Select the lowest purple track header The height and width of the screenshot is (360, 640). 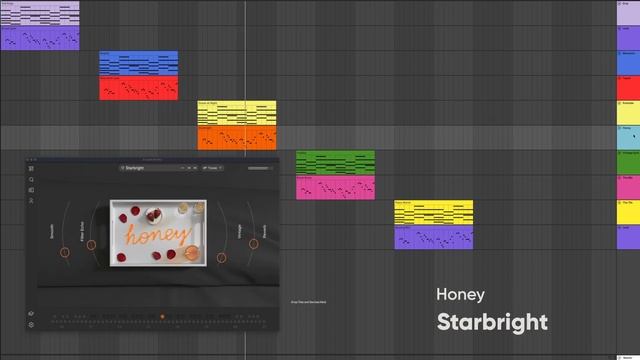pyautogui.click(x=628, y=238)
